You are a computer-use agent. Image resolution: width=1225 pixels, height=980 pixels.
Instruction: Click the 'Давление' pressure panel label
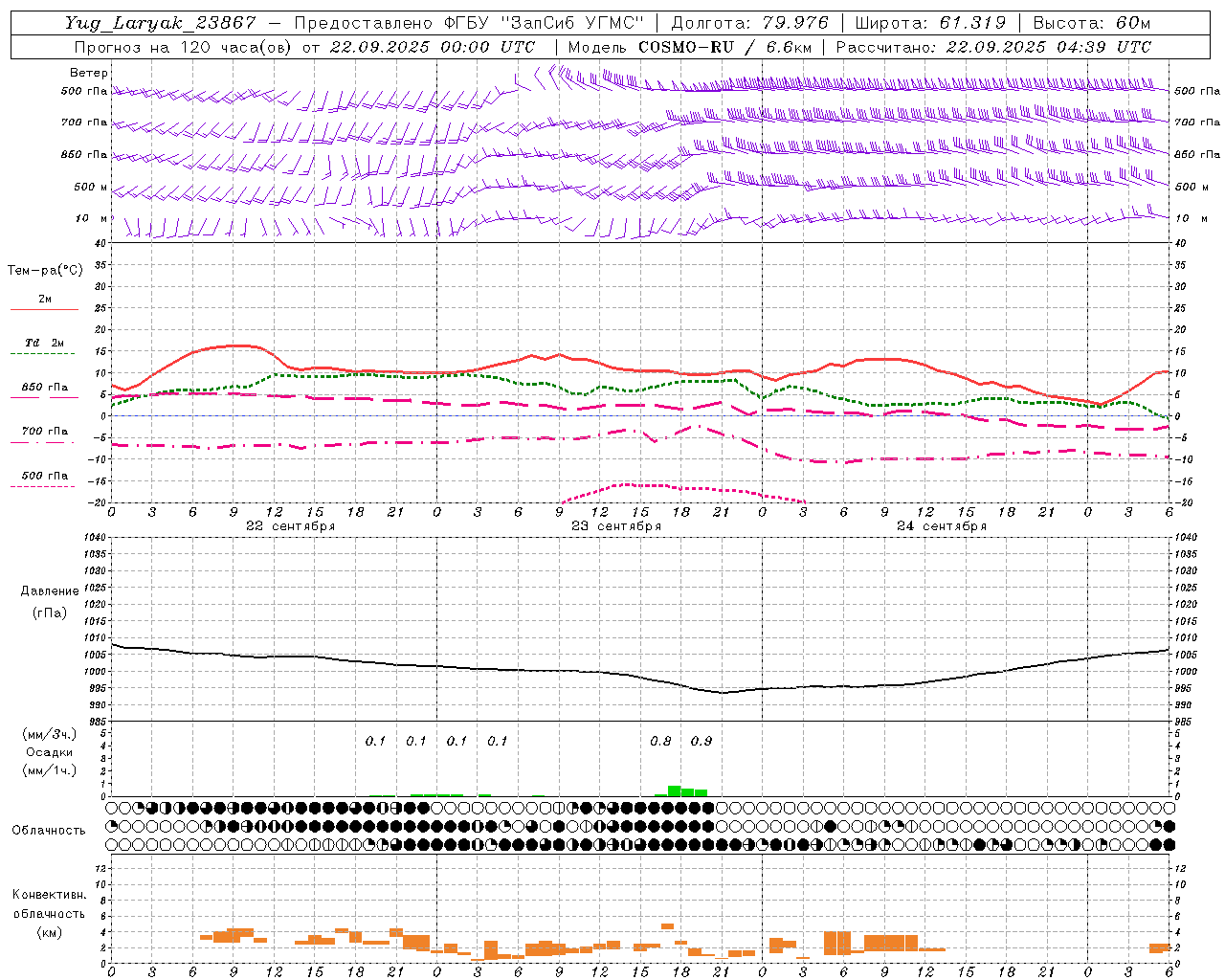[51, 591]
